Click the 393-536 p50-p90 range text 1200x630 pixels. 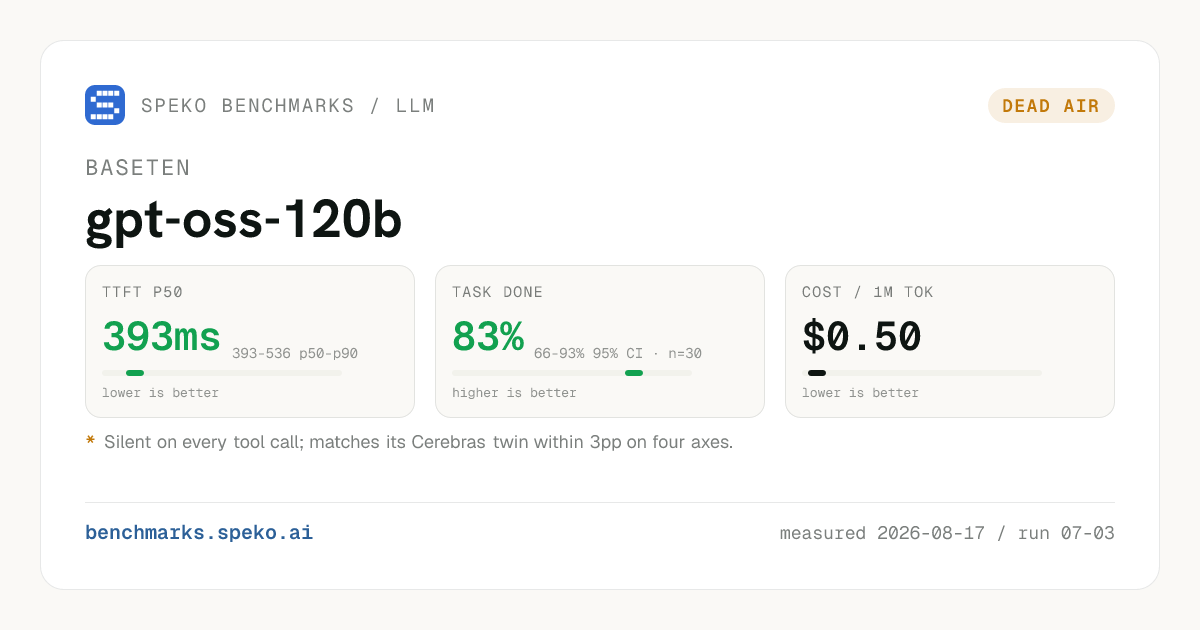coord(295,353)
